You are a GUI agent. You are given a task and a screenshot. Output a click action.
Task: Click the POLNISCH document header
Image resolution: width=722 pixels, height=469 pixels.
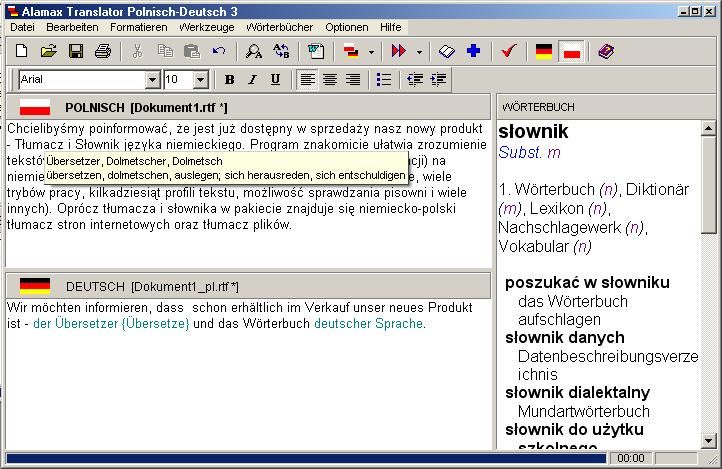(249, 107)
